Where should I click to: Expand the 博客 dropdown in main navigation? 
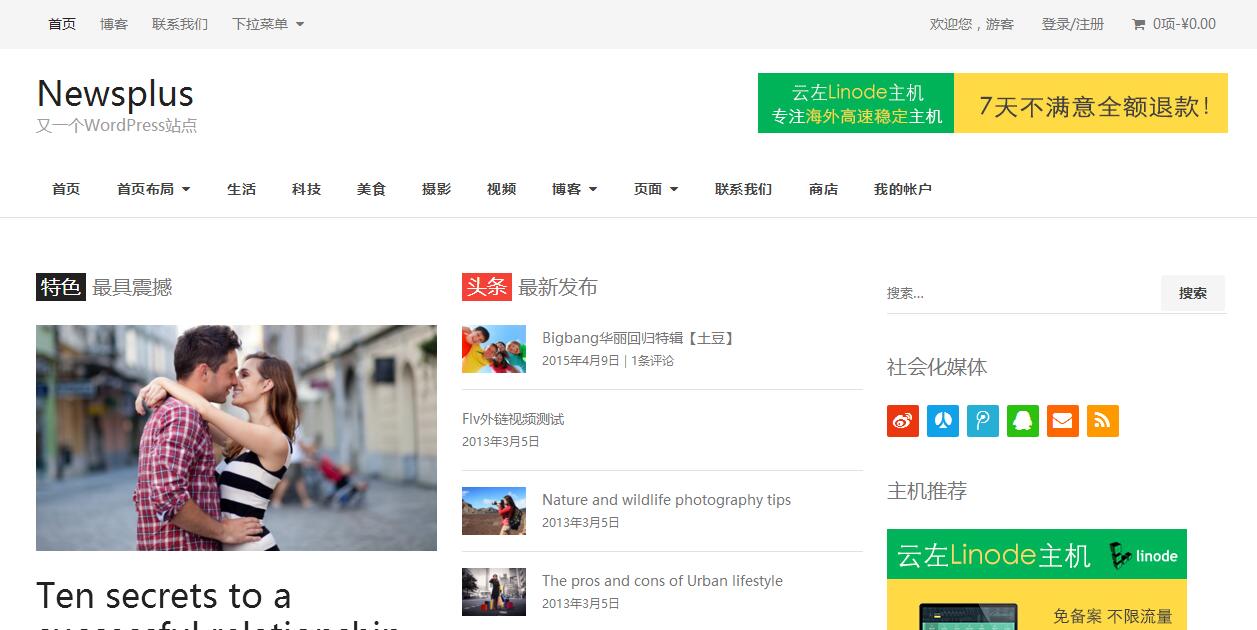[x=574, y=189]
